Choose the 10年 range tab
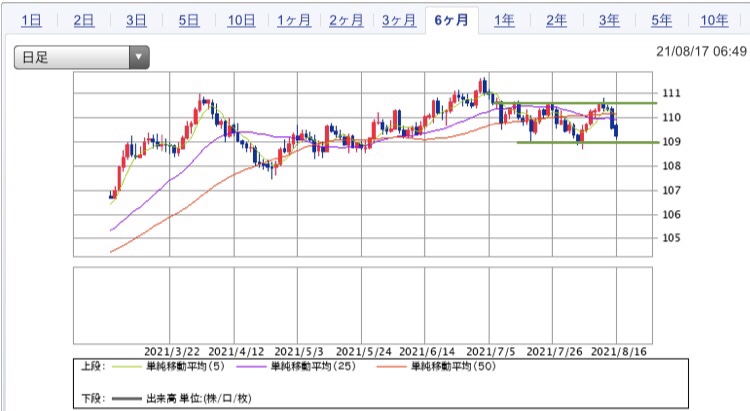 coord(714,20)
